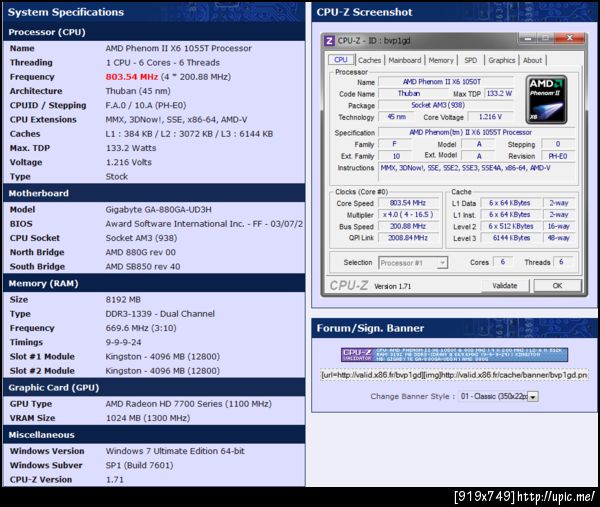The width and height of the screenshot is (600, 507).
Task: Open the About tab in CPU-Z
Action: click(532, 60)
